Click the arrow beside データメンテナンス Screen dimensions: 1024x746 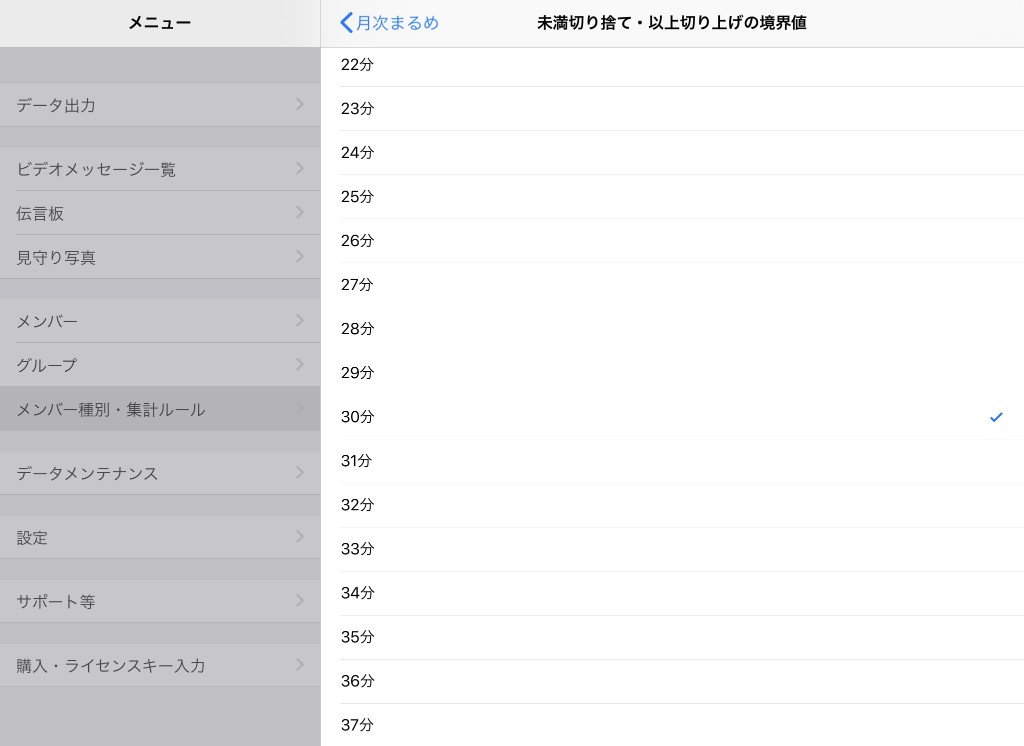299,472
